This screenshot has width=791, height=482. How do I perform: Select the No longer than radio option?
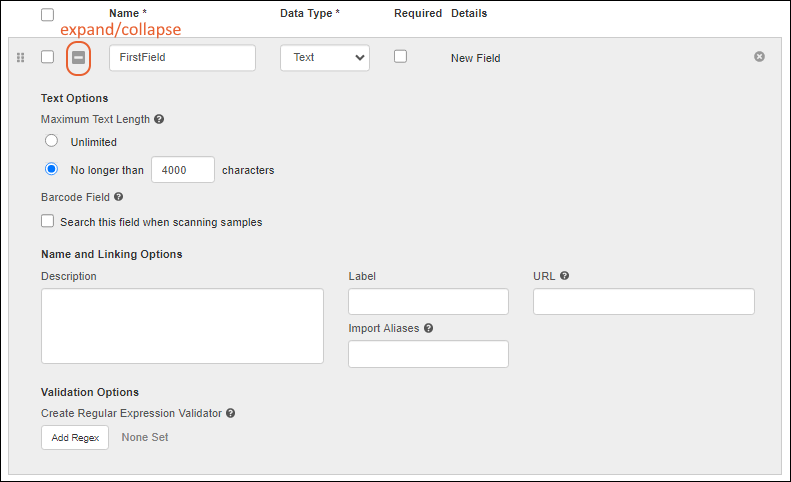pos(51,169)
